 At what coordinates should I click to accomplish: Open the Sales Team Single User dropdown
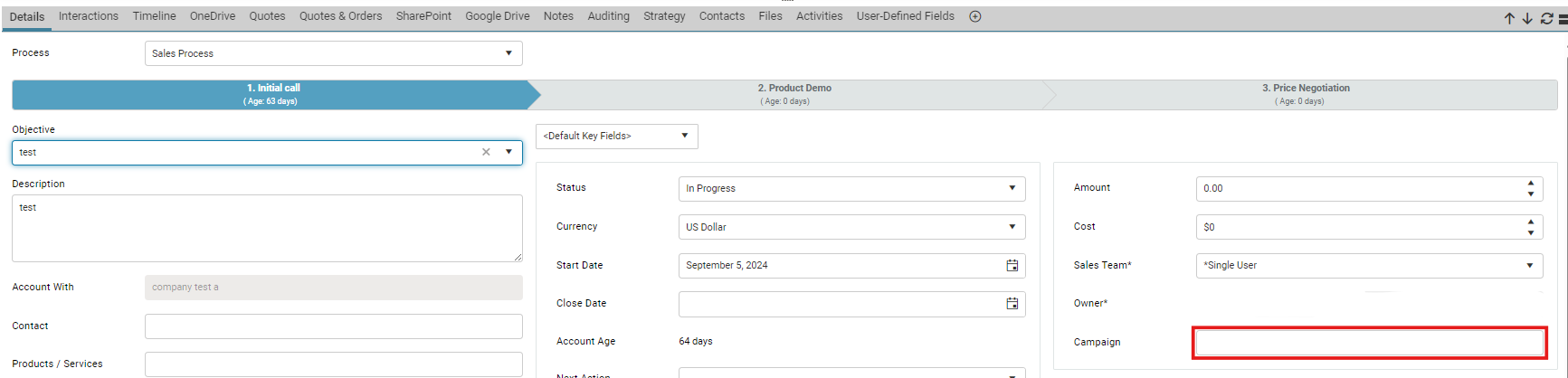coord(1370,266)
